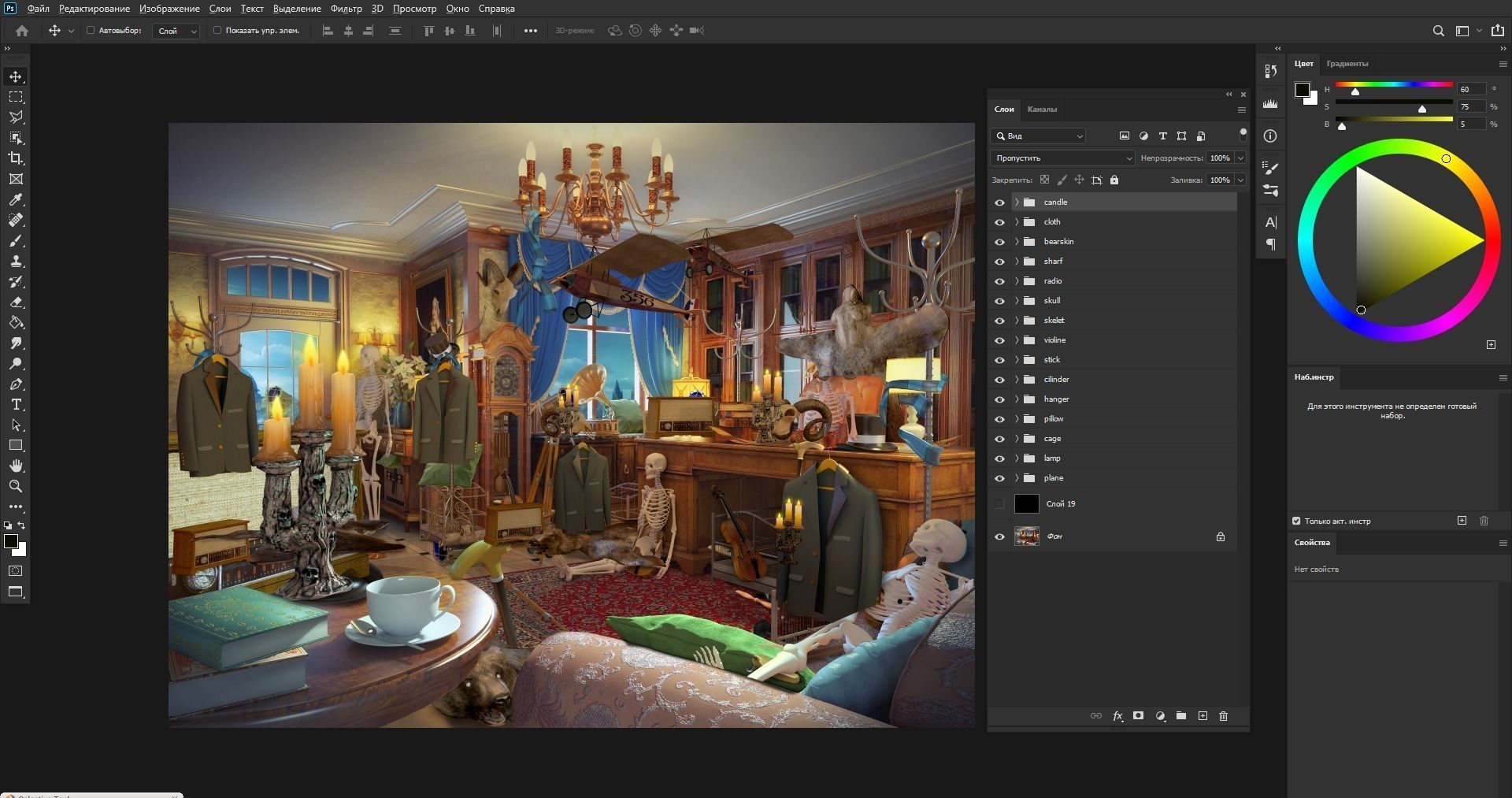Select the Hand tool
Screen dimensions: 1512x798
(16, 466)
